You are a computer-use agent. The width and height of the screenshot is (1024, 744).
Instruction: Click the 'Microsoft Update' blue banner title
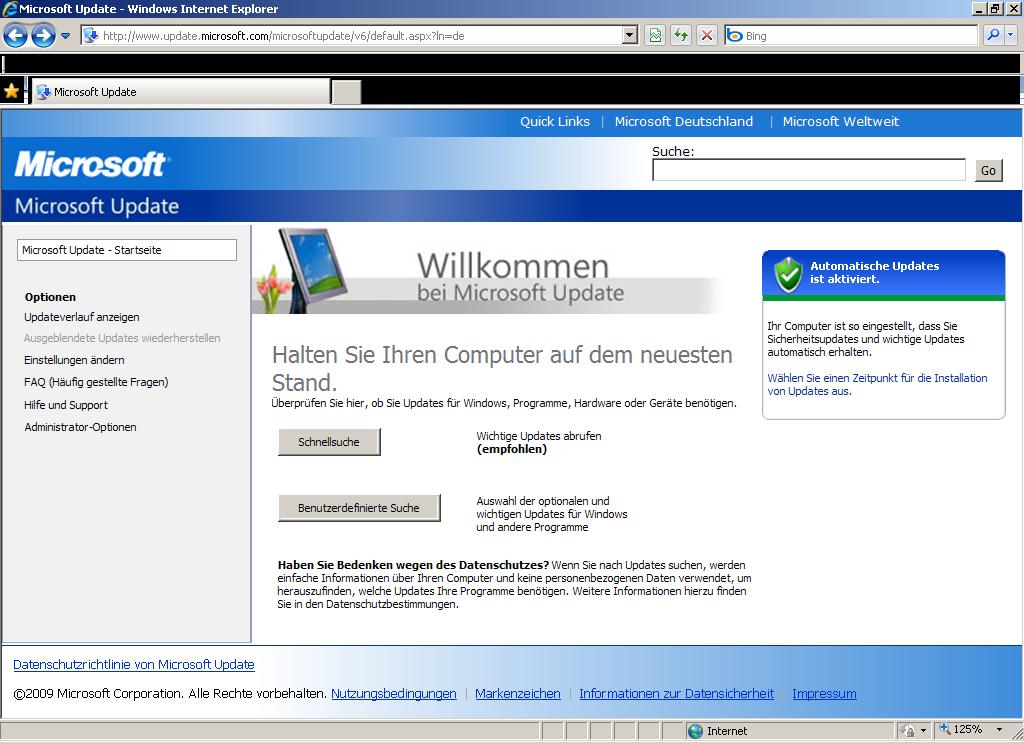pos(97,206)
